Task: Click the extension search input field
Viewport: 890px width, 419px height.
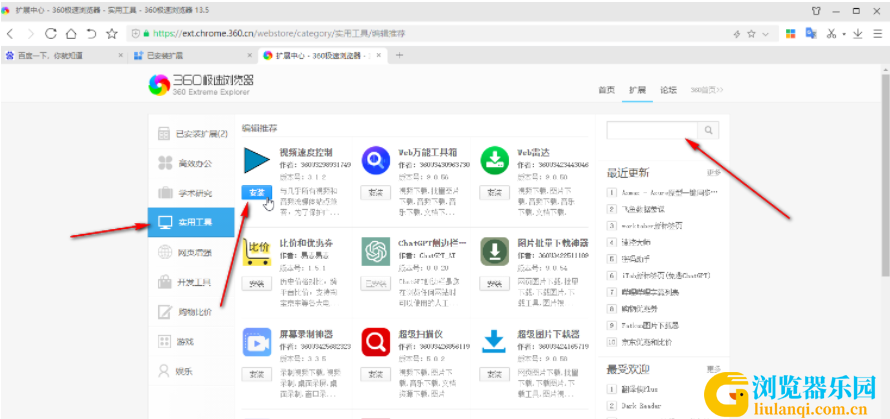Action: pos(652,130)
